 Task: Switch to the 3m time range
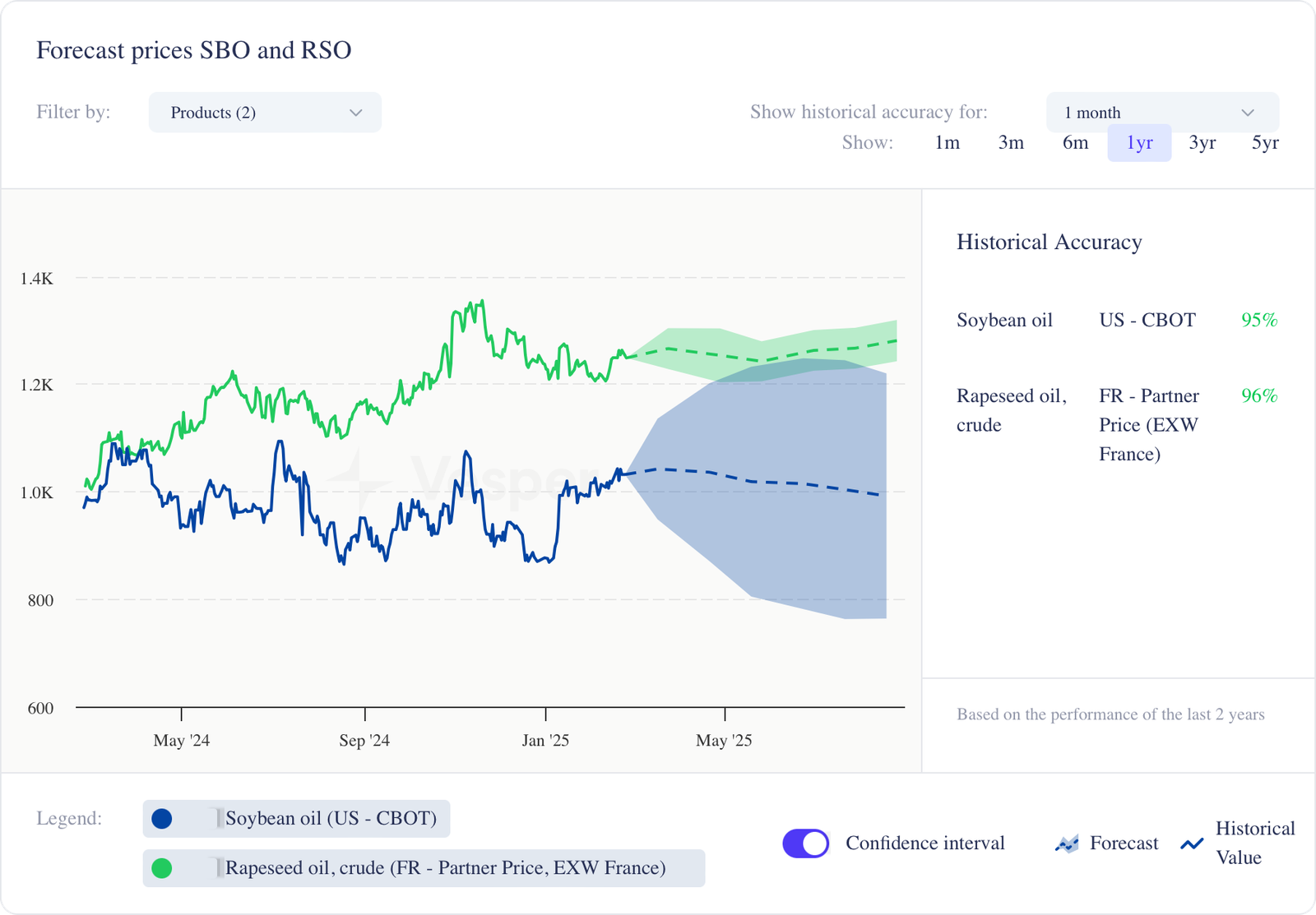click(1011, 143)
